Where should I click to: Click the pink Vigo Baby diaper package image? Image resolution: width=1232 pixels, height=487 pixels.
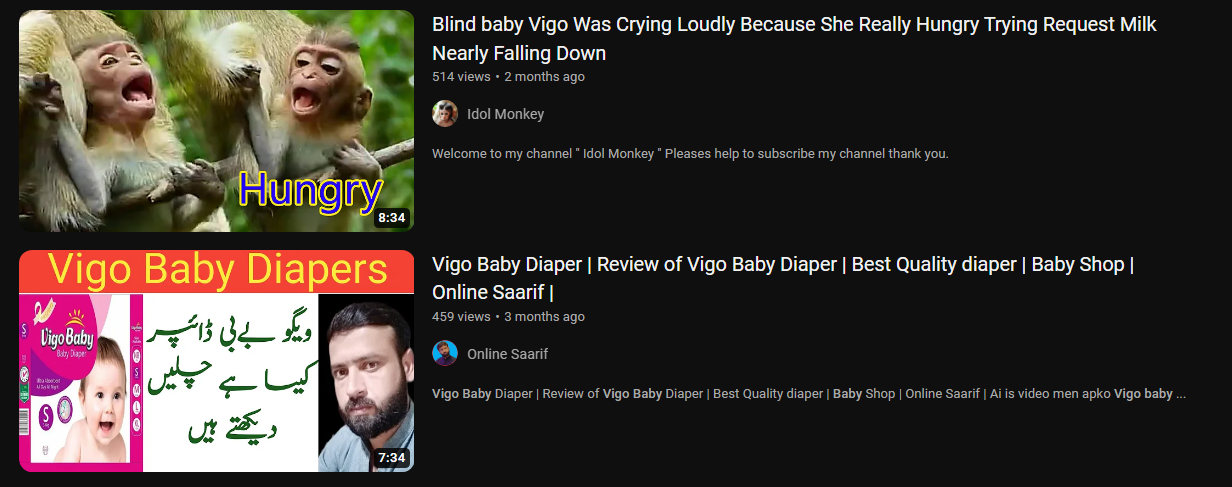(x=81, y=382)
